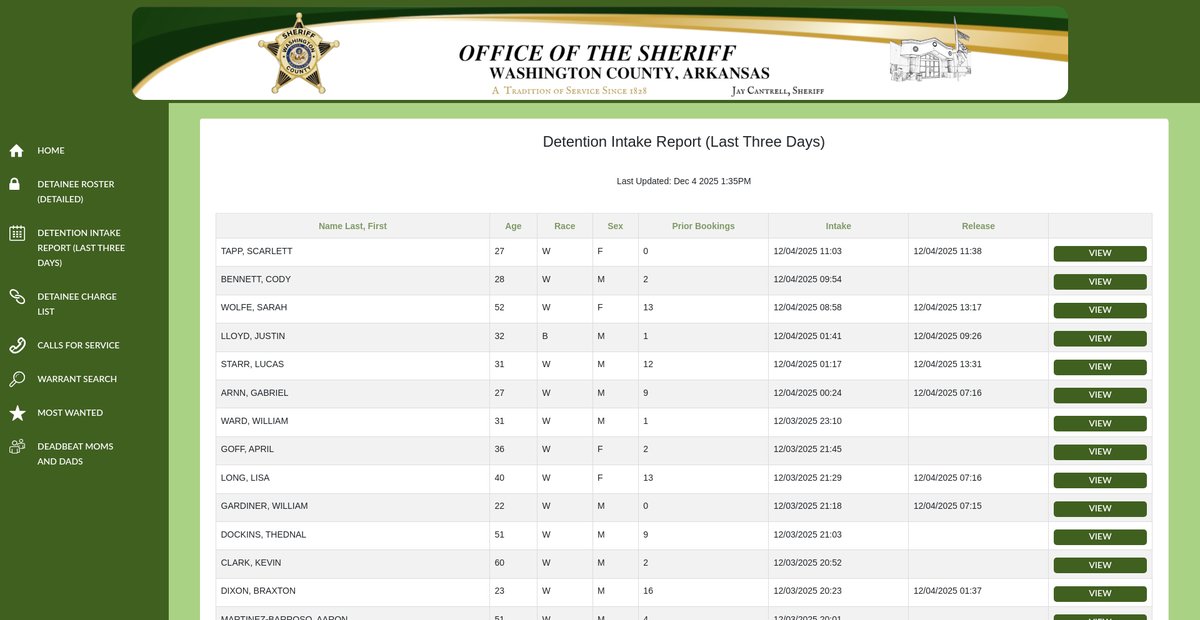Viewport: 1200px width, 620px height.
Task: Click the Detention Intake calendar icon
Action: (x=16, y=233)
